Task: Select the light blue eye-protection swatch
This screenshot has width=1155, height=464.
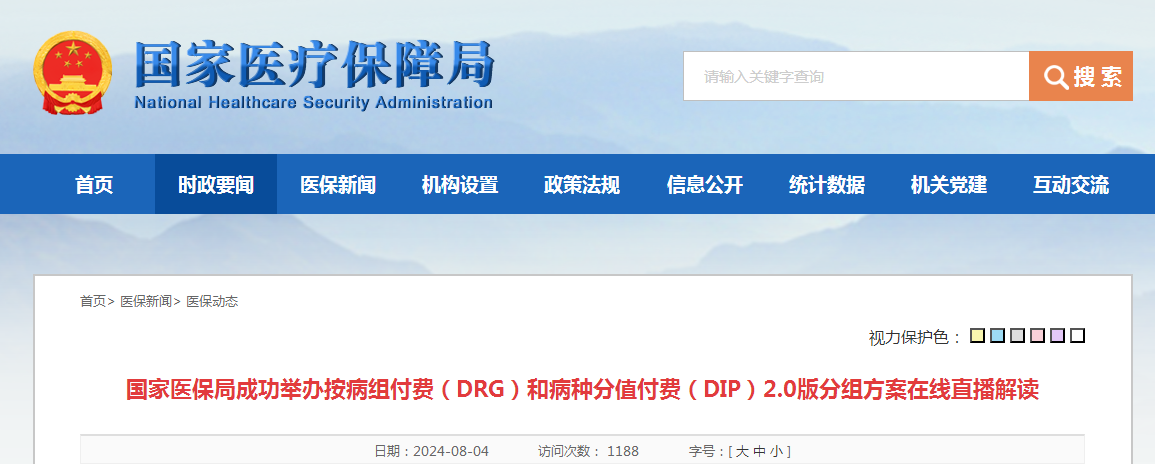Action: point(997,336)
